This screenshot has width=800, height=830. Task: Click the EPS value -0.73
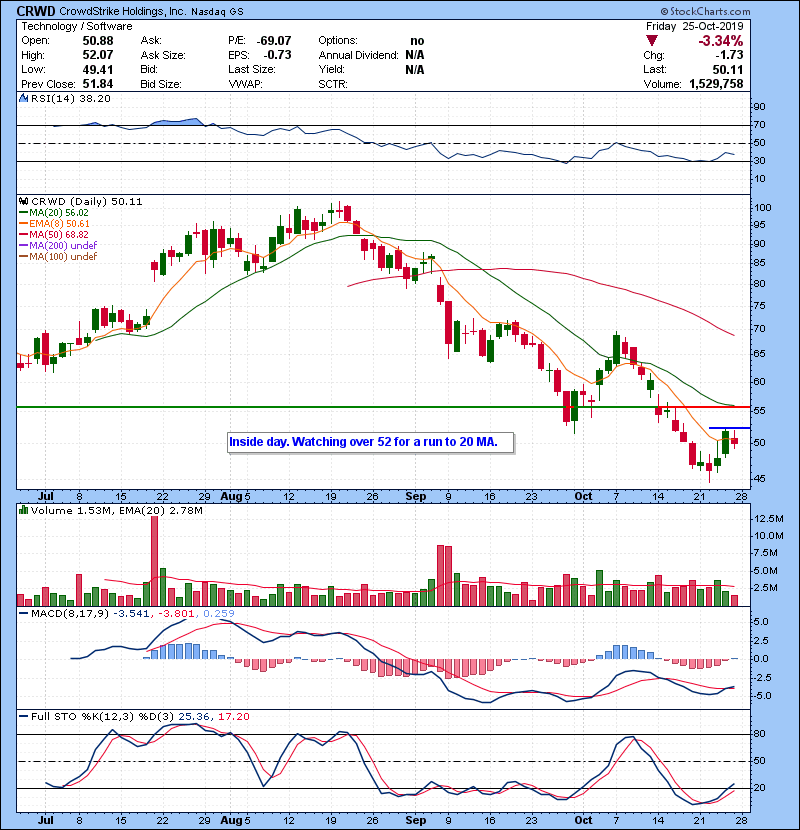click(x=277, y=55)
